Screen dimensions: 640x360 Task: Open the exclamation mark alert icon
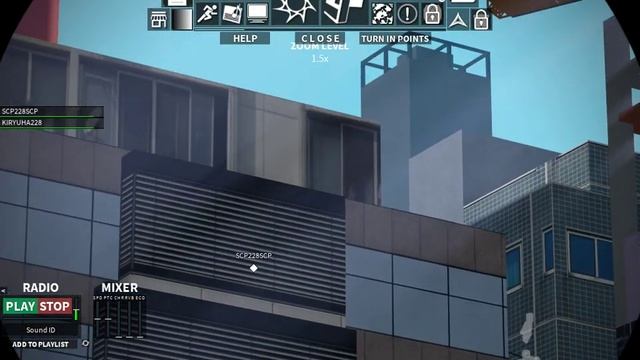pyautogui.click(x=407, y=14)
